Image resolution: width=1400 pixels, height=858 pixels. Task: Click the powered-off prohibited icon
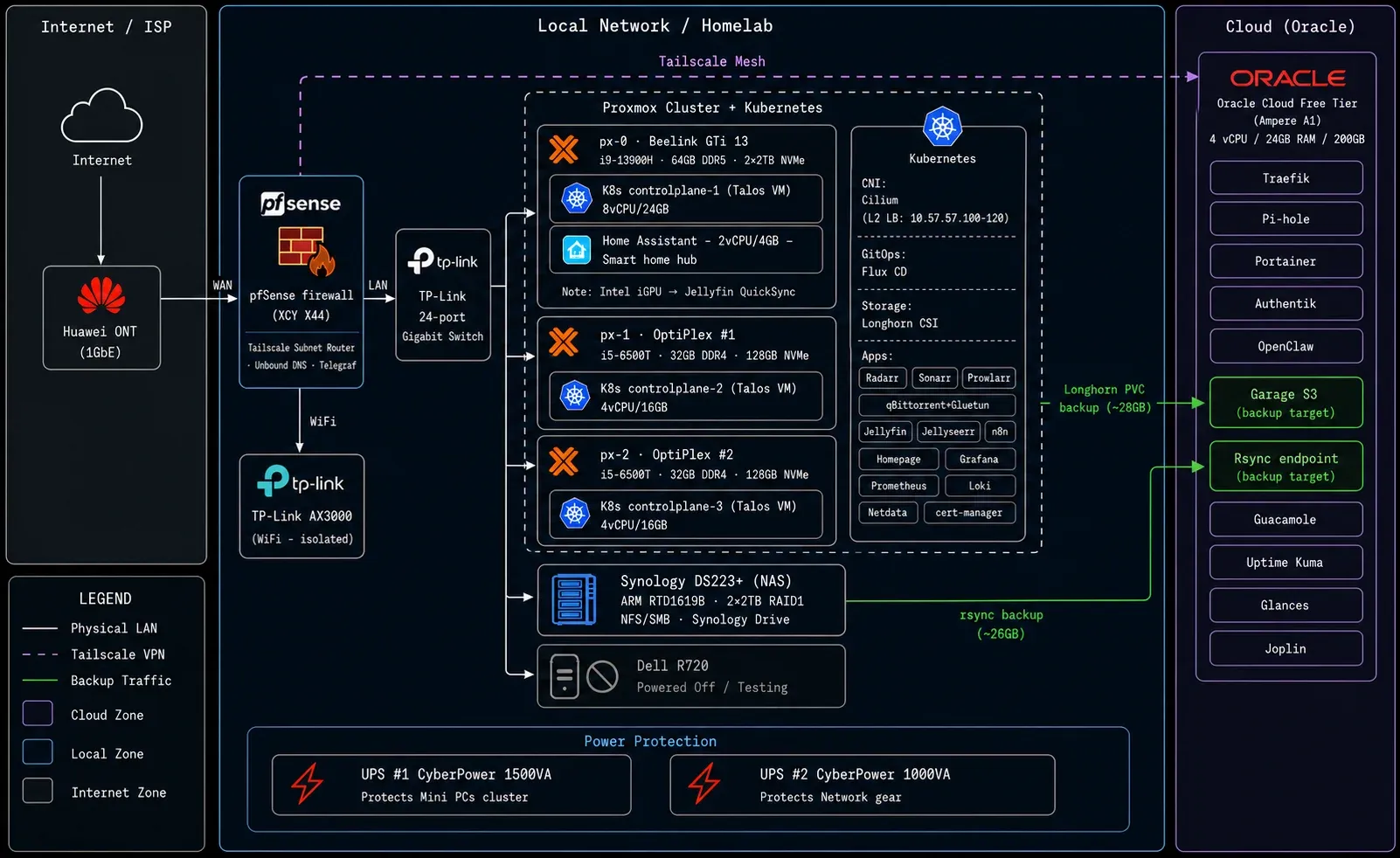point(603,676)
